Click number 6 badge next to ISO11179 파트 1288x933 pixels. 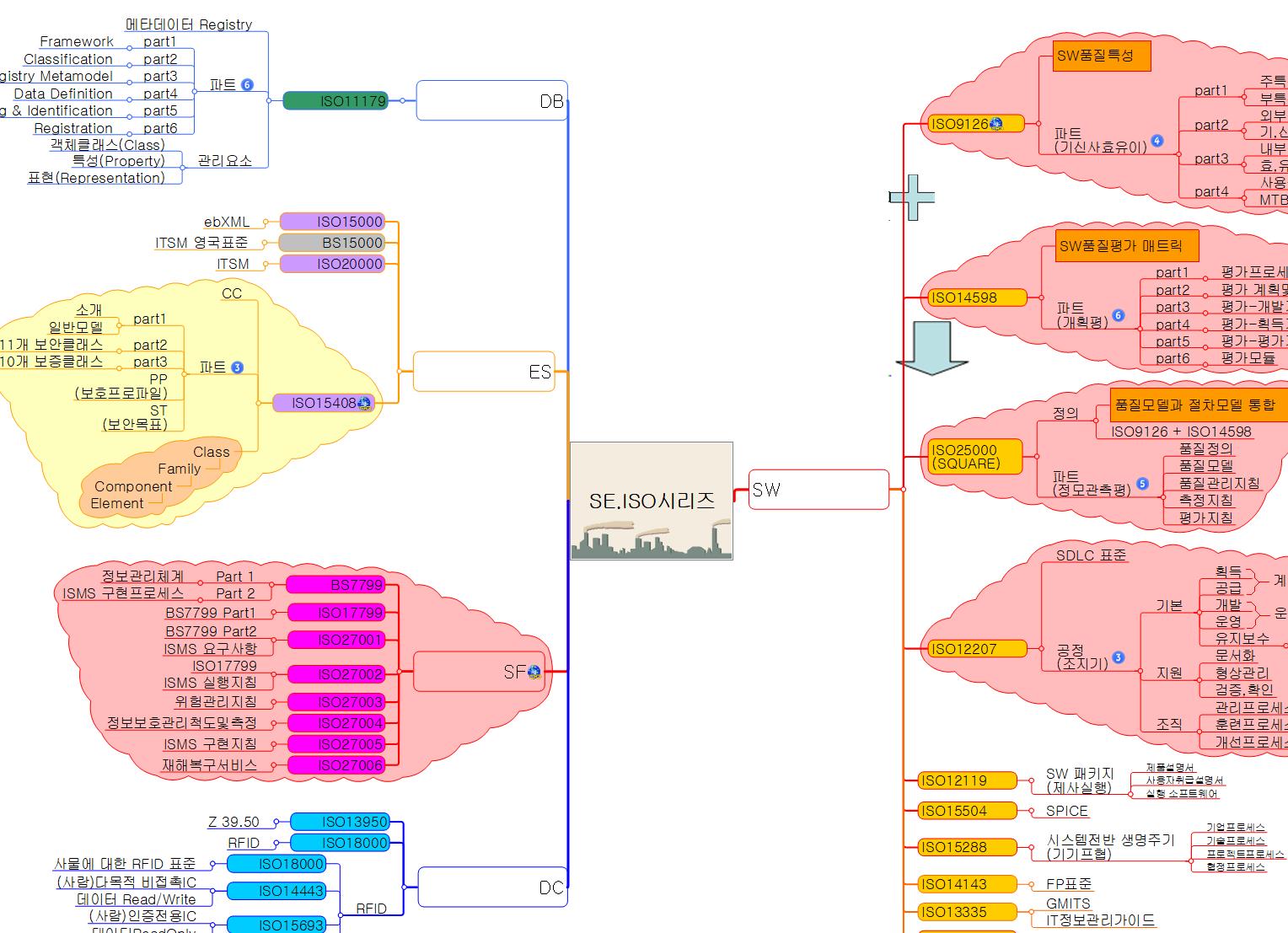tap(247, 85)
